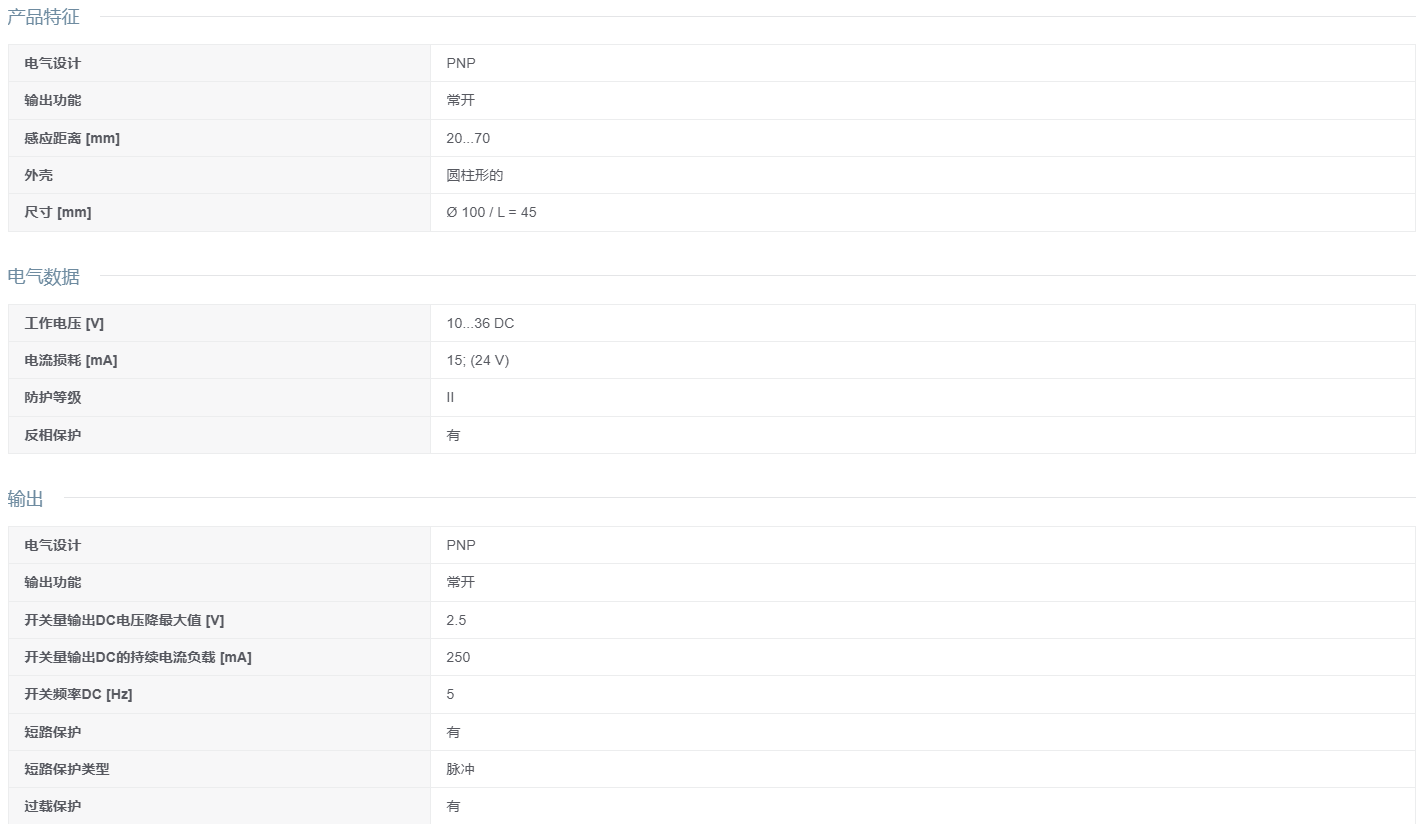Select the 开关频率DC [Hz] label

(x=78, y=694)
